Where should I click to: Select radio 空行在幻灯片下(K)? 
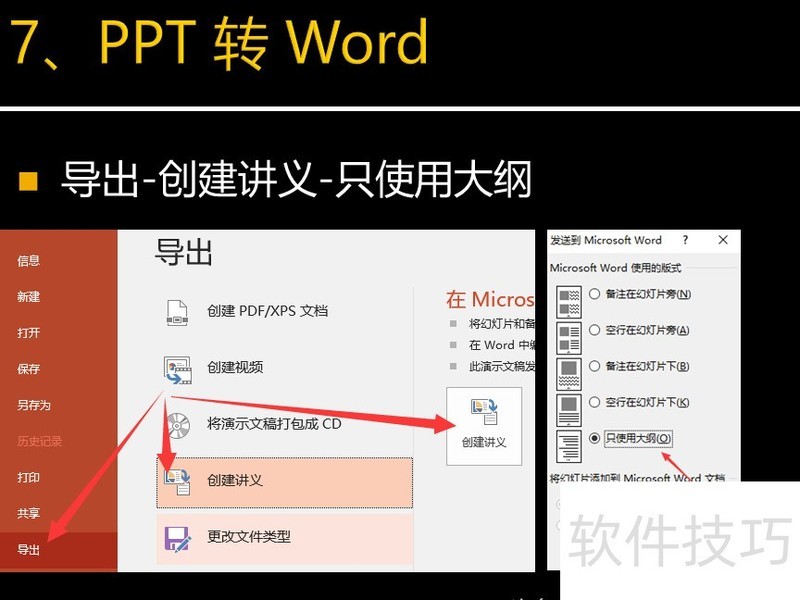coord(594,402)
